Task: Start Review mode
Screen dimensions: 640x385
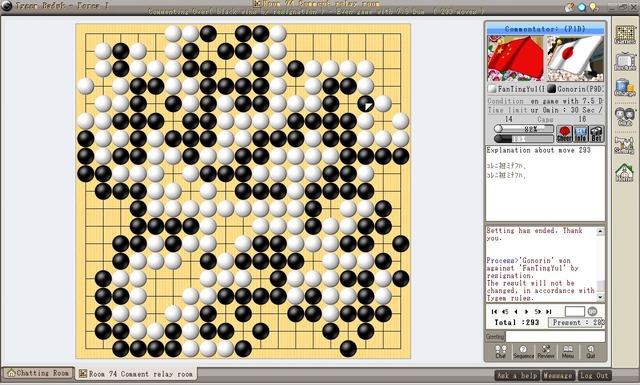Action: (546, 352)
